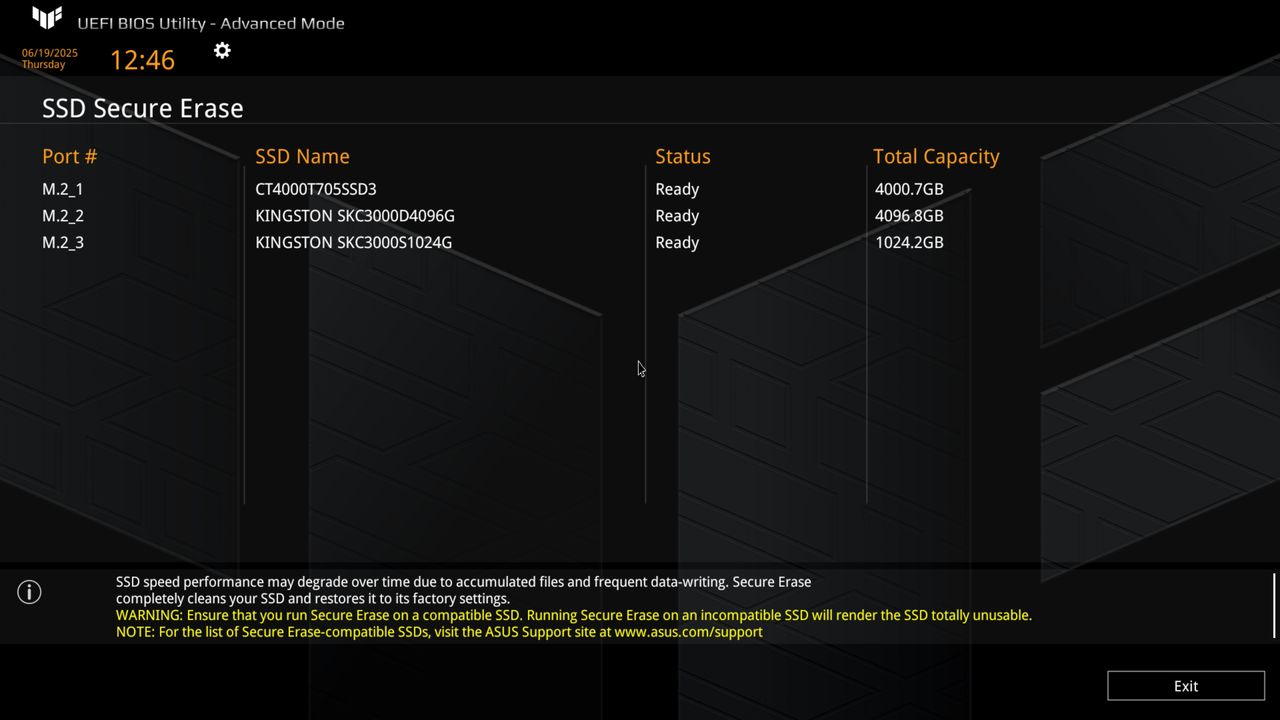The image size is (1280, 720).
Task: Click the Status column header
Action: point(683,156)
